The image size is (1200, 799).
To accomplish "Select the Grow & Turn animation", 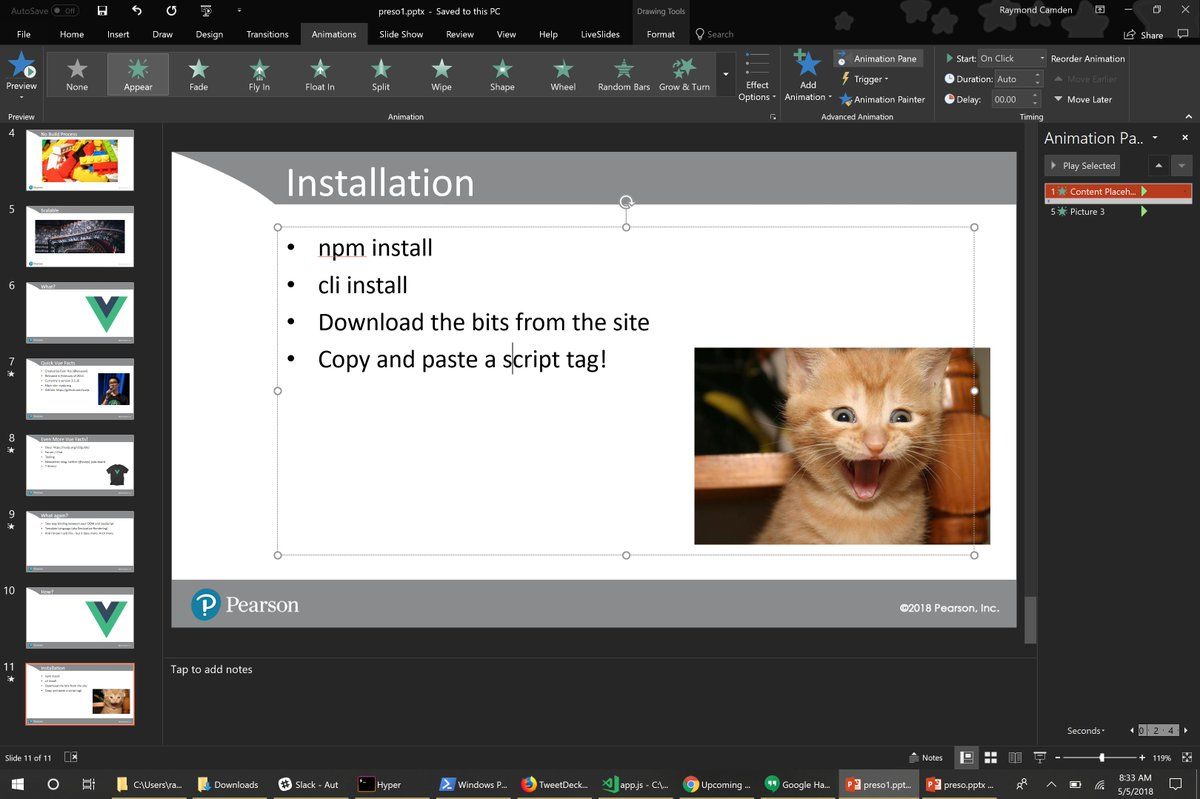I will 684,74.
